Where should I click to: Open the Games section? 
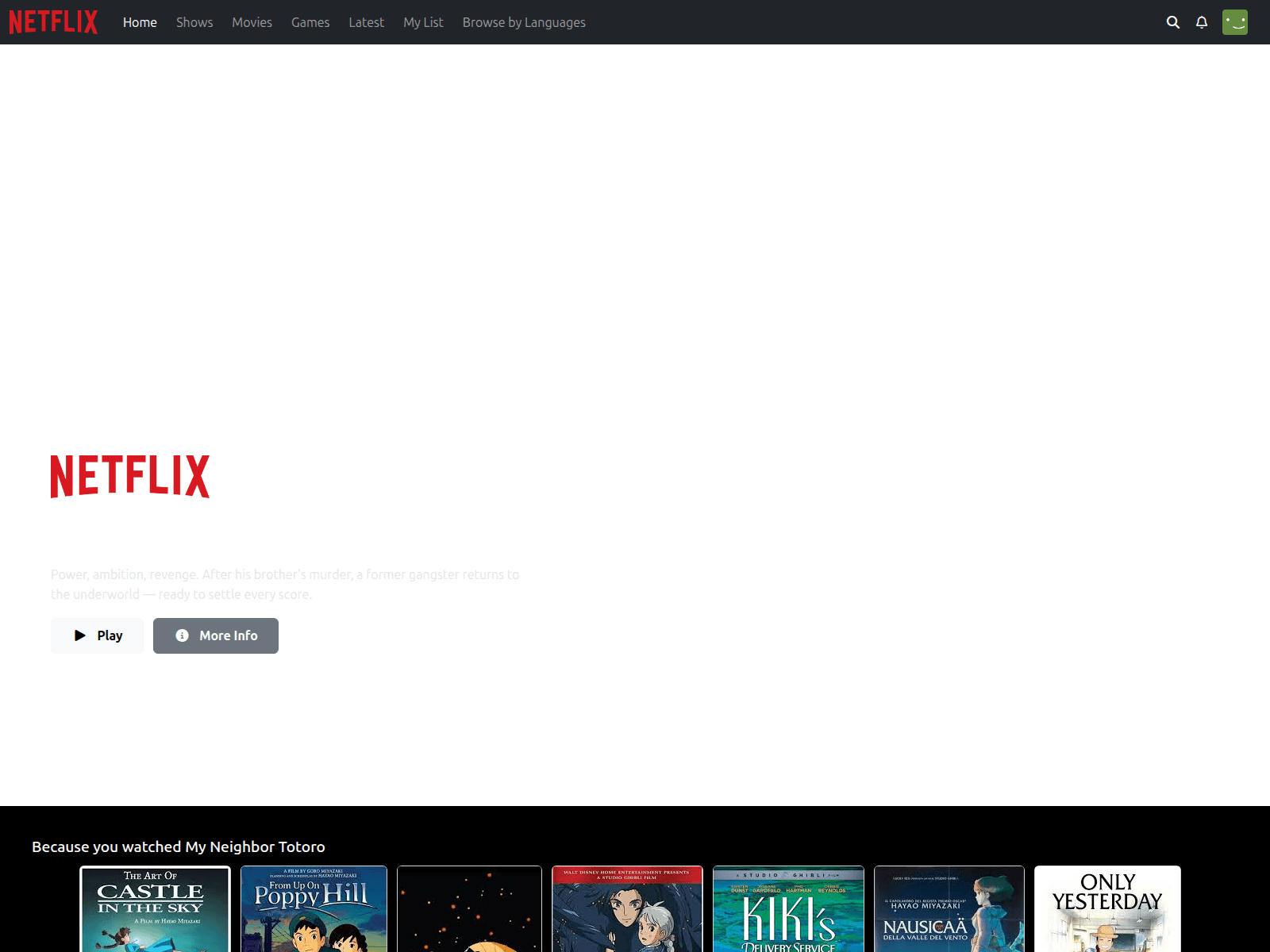[310, 22]
